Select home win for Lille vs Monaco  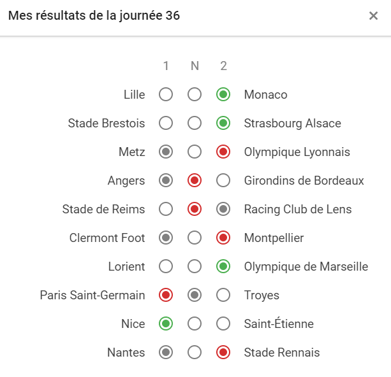pos(166,95)
